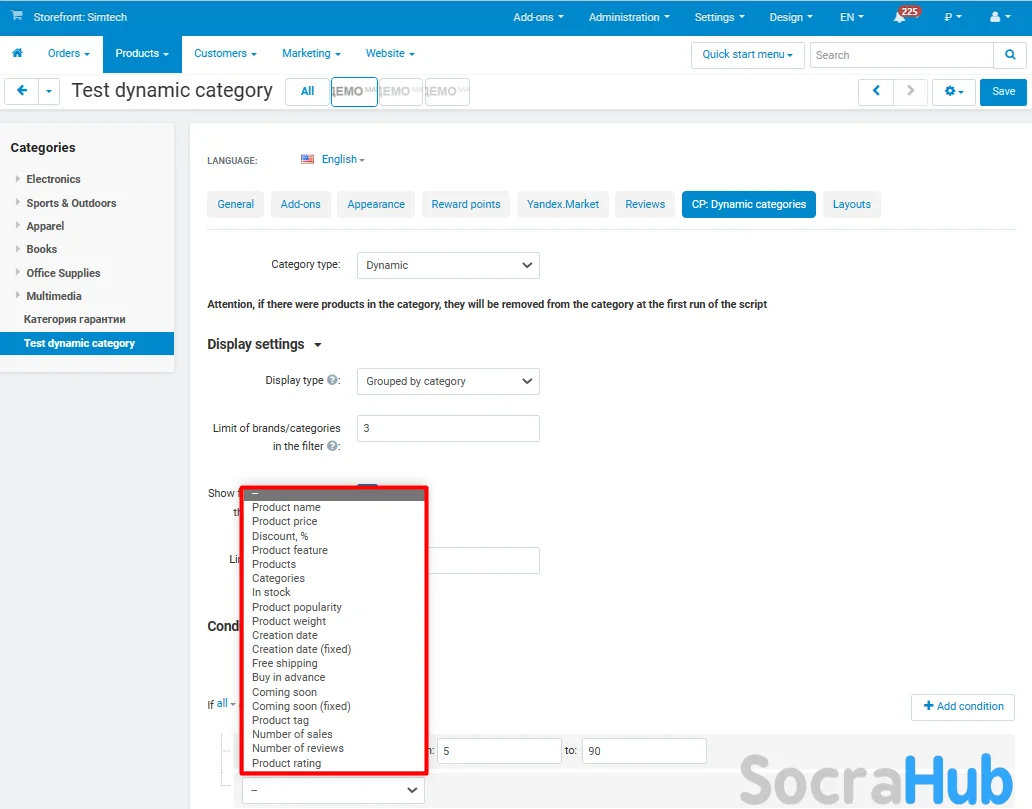Expand the Apparel category
The width and height of the screenshot is (1032, 809).
[x=17, y=225]
